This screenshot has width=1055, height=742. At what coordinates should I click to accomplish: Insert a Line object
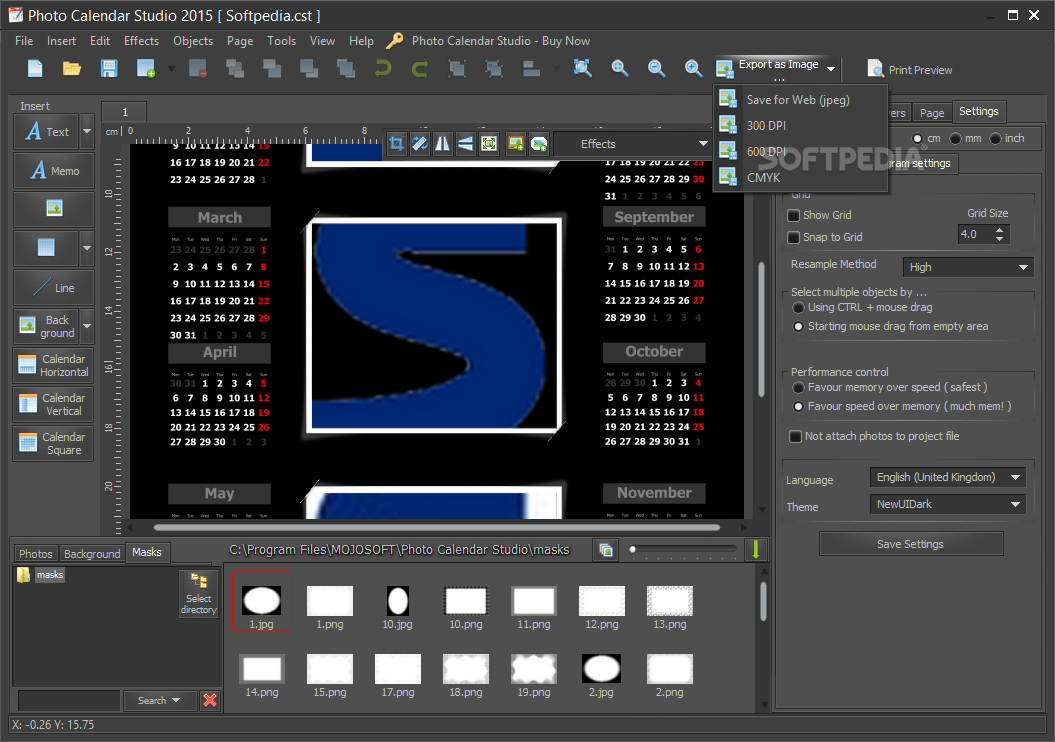click(x=54, y=287)
